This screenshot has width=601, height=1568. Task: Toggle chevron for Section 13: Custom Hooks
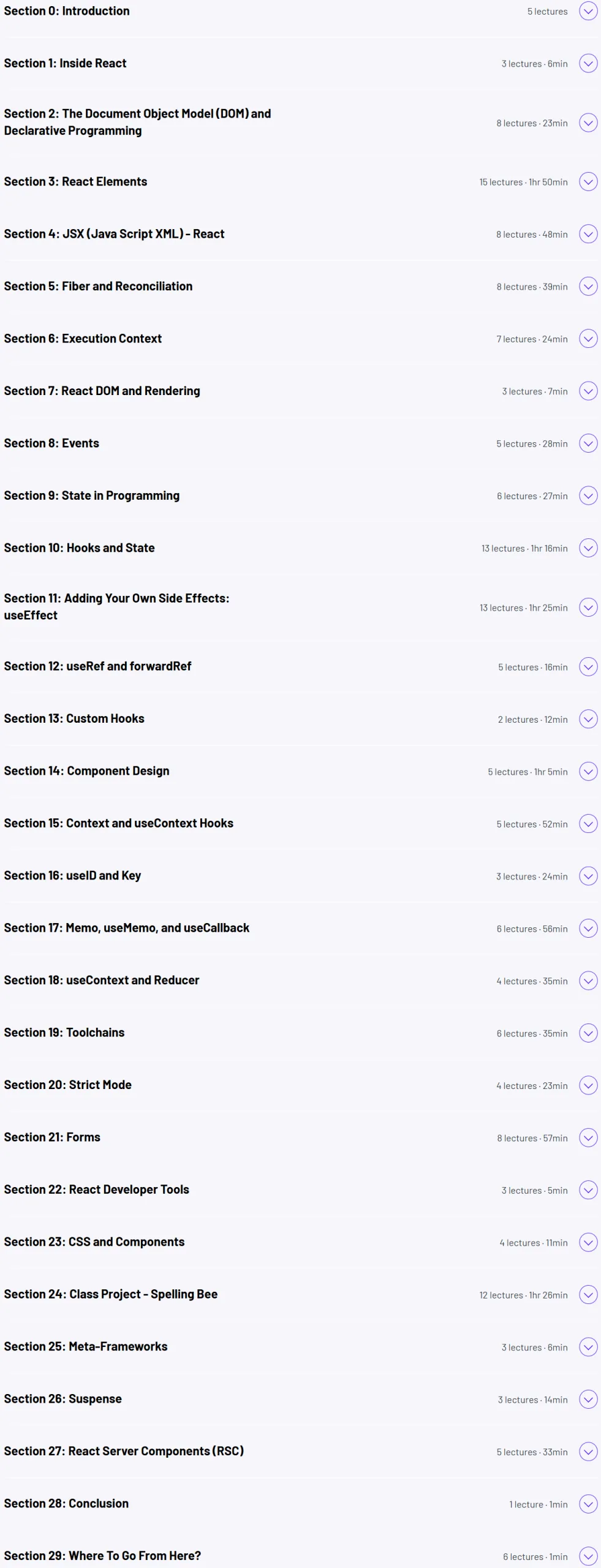[588, 719]
